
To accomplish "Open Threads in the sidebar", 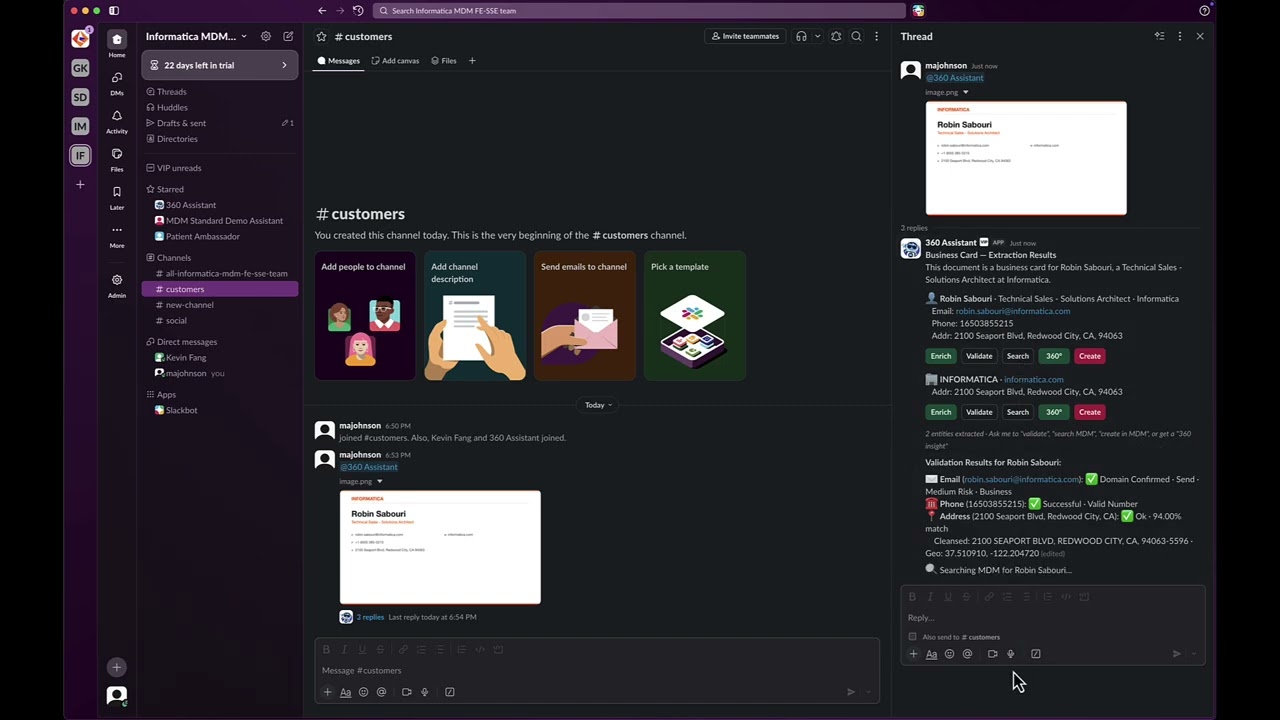I will (x=220, y=92).
